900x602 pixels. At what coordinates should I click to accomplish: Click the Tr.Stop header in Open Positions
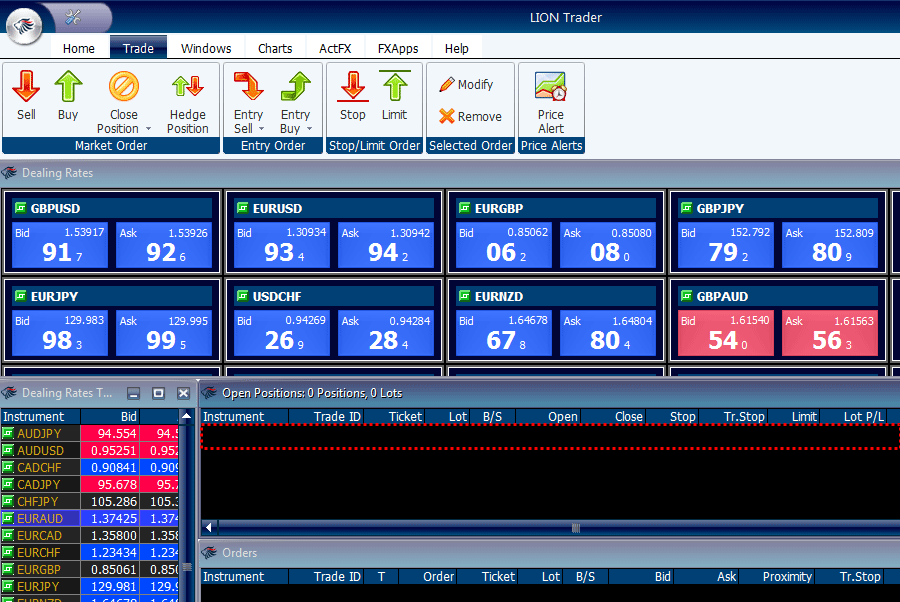tap(734, 417)
